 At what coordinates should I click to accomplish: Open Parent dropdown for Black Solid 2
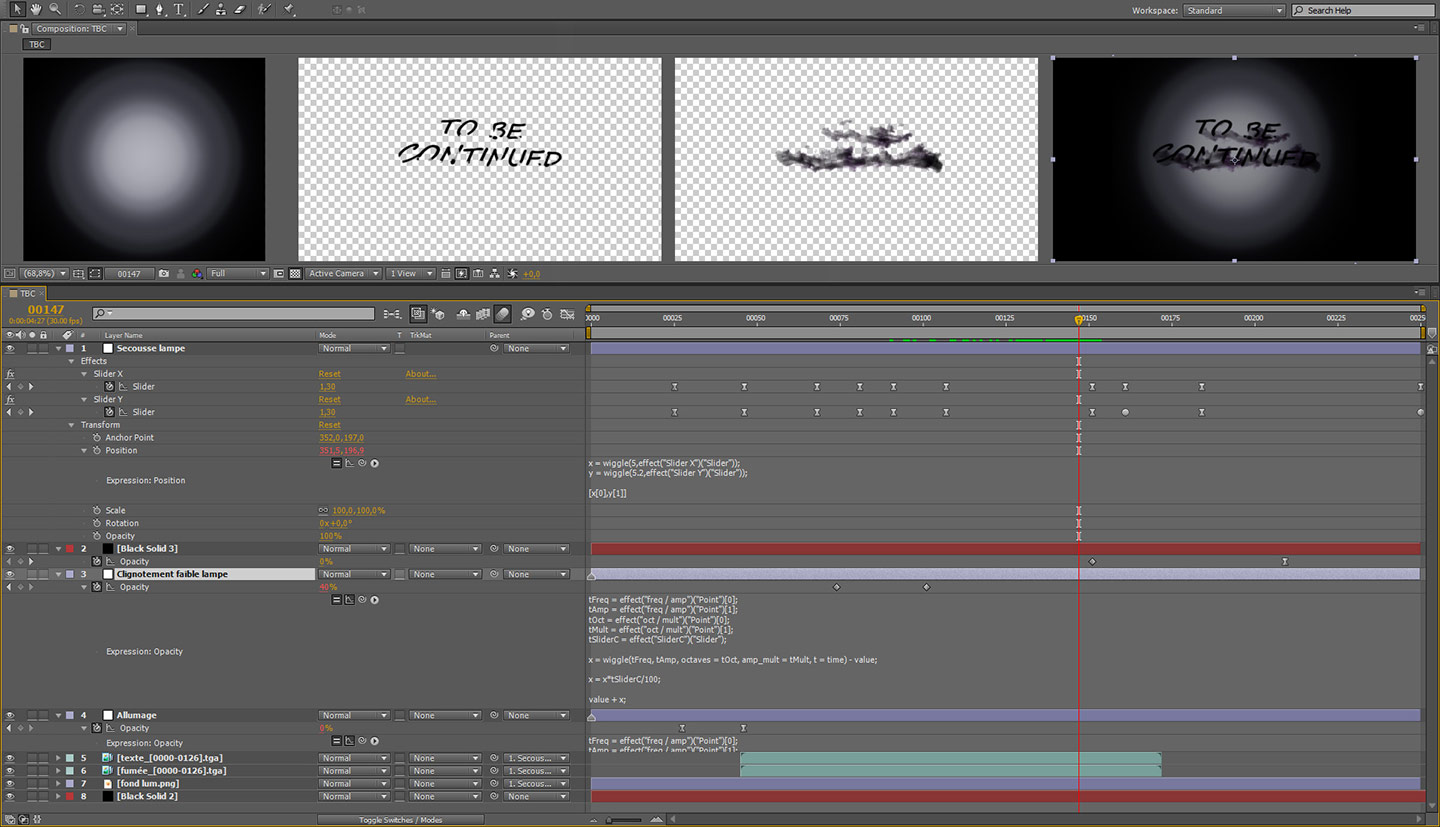click(536, 796)
